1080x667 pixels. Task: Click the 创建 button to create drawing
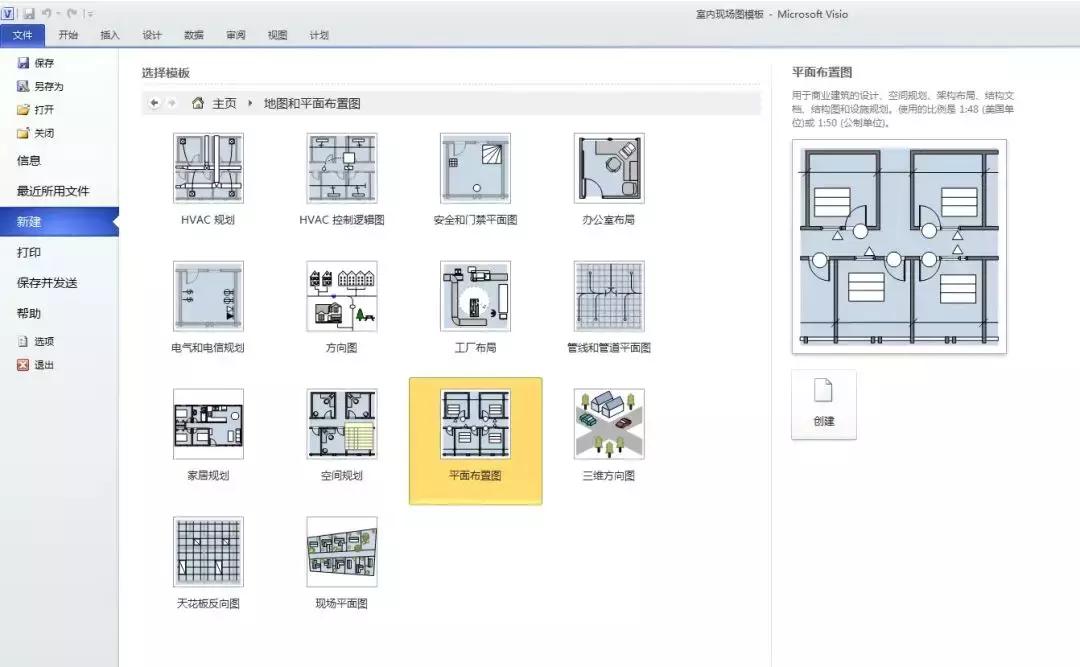click(x=823, y=404)
